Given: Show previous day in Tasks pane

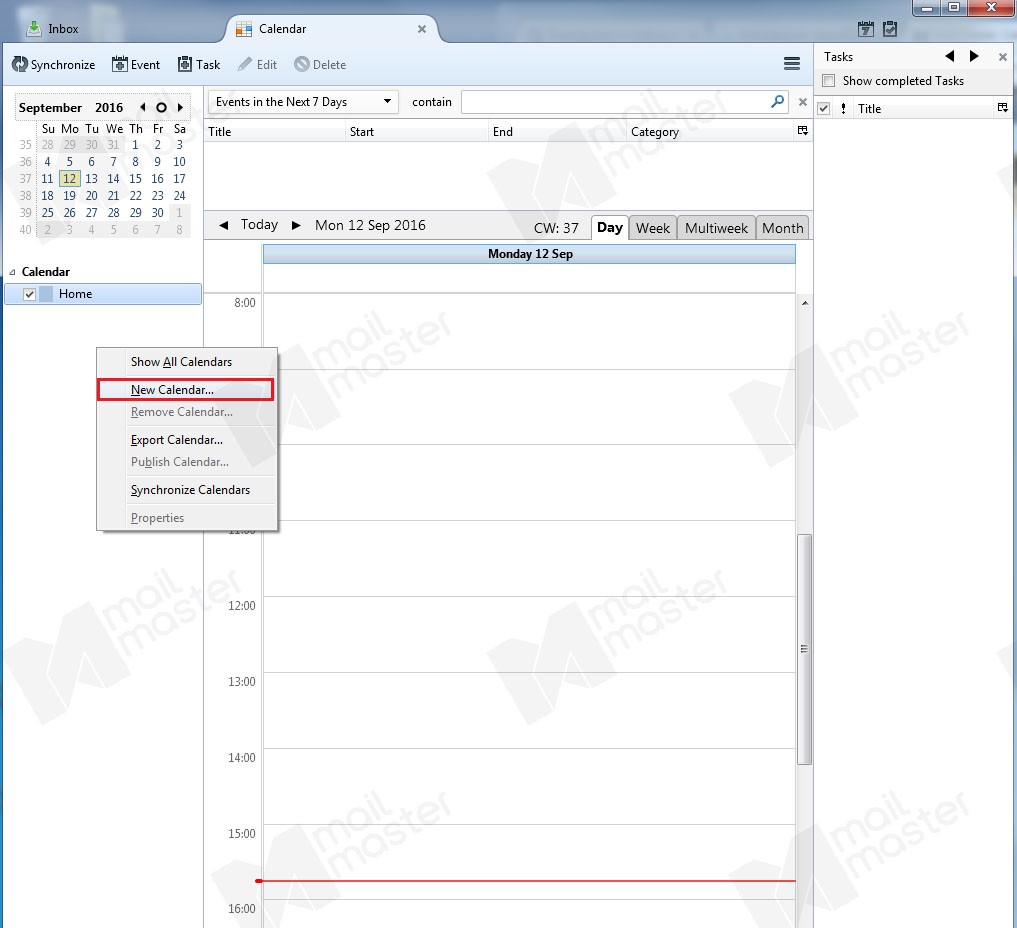Looking at the screenshot, I should 950,56.
